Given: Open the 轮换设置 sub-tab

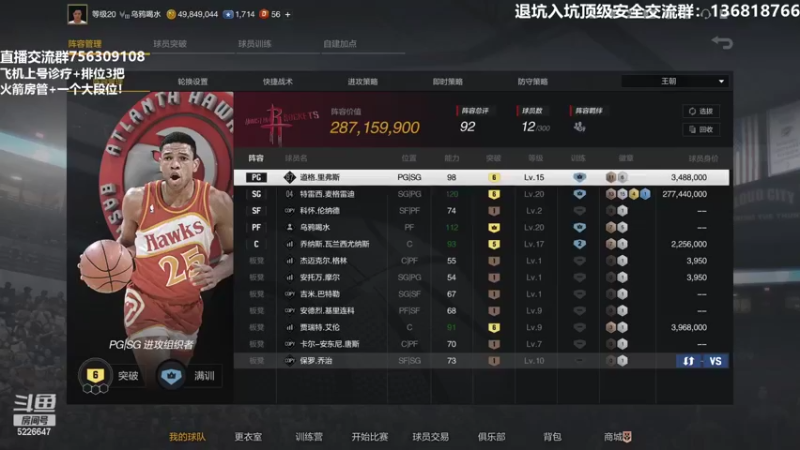Looking at the screenshot, I should pos(193,82).
